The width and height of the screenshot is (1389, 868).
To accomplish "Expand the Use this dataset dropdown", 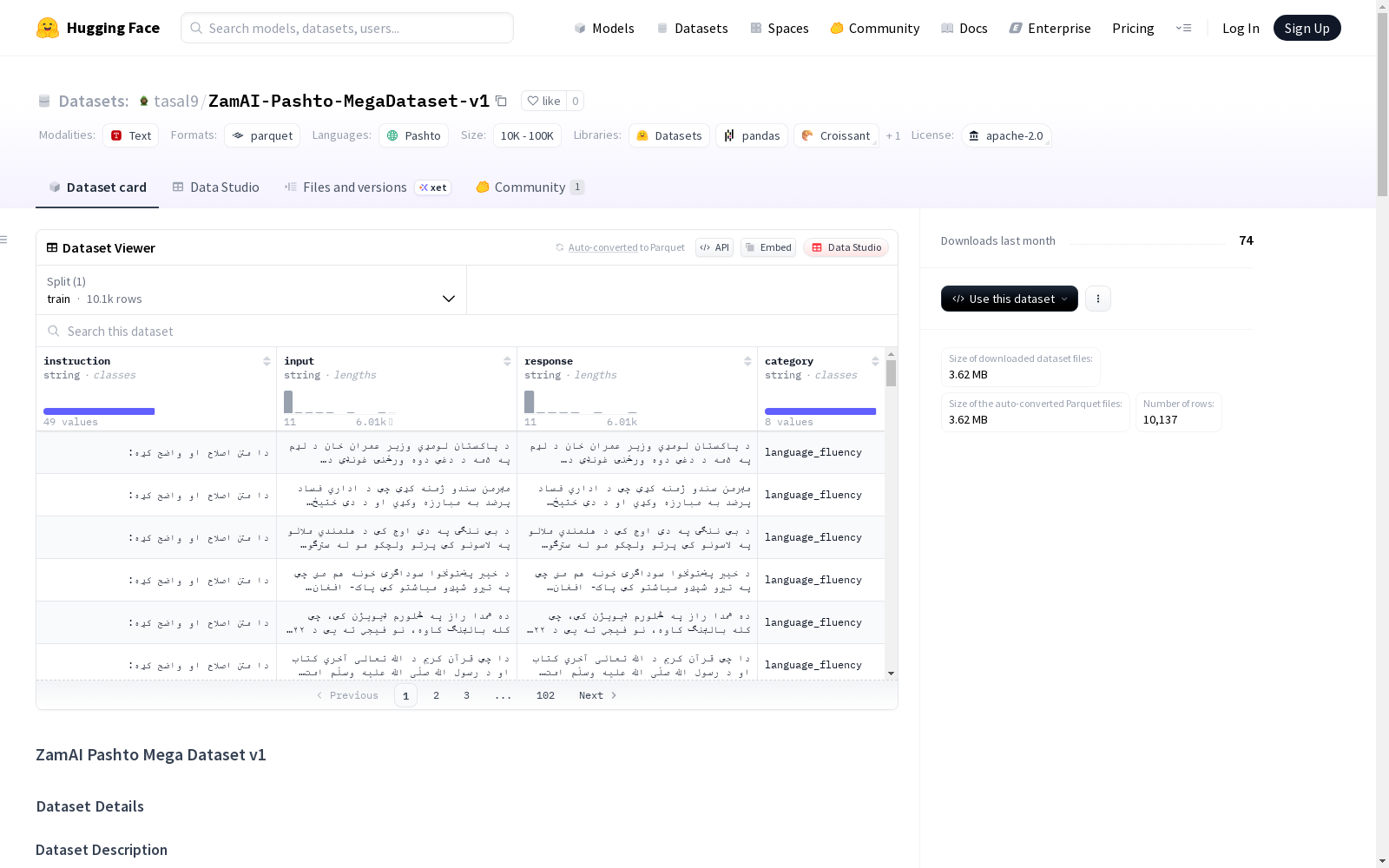I will click(1010, 299).
